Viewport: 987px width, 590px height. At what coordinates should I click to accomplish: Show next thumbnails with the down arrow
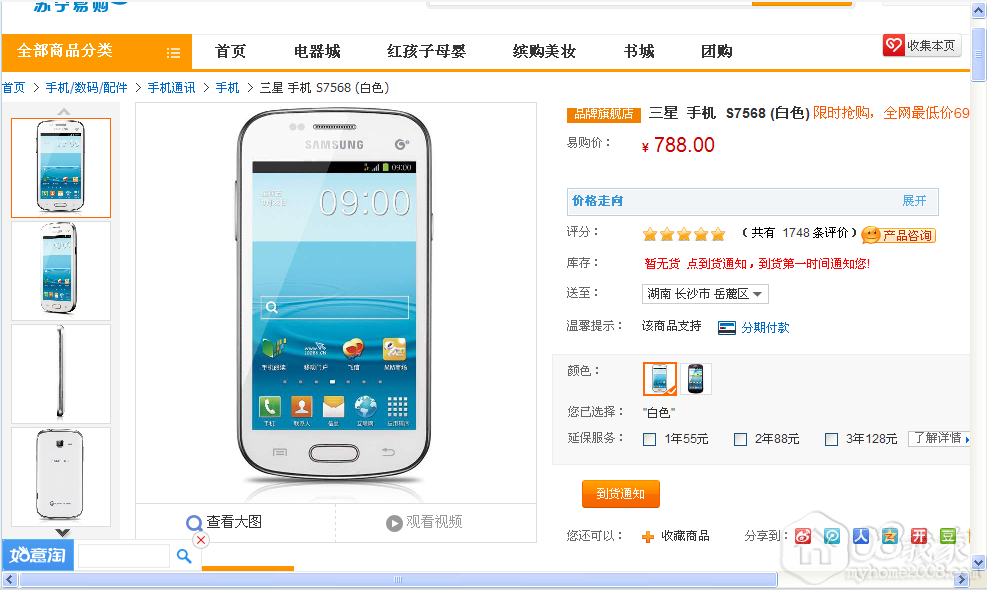[62, 533]
